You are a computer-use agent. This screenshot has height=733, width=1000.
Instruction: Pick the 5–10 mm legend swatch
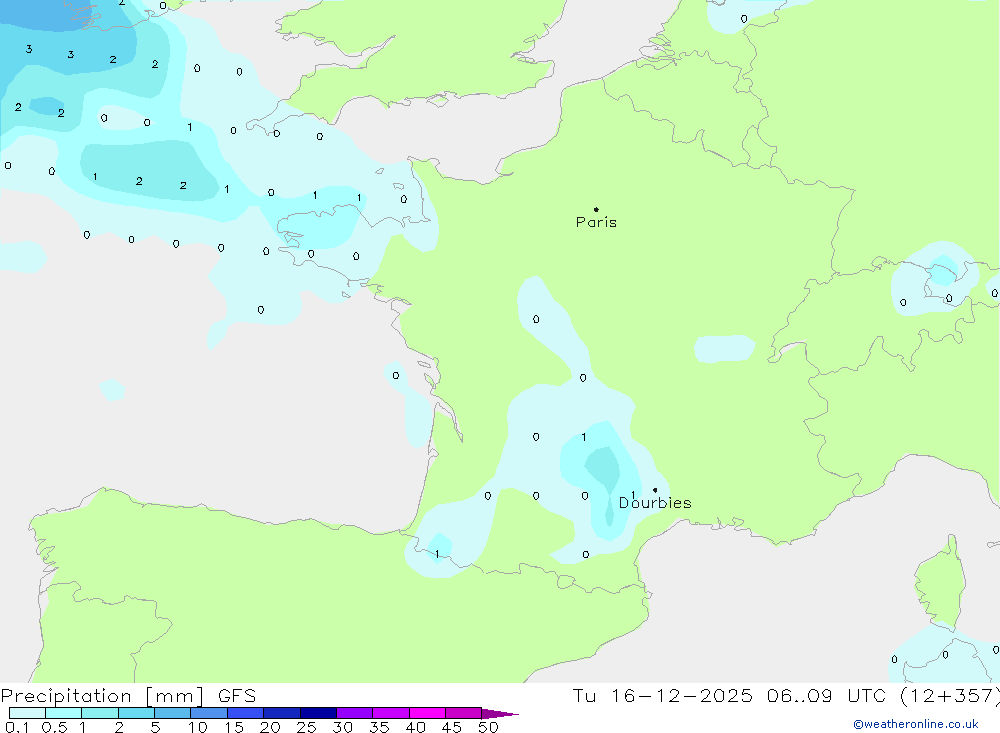click(x=173, y=713)
